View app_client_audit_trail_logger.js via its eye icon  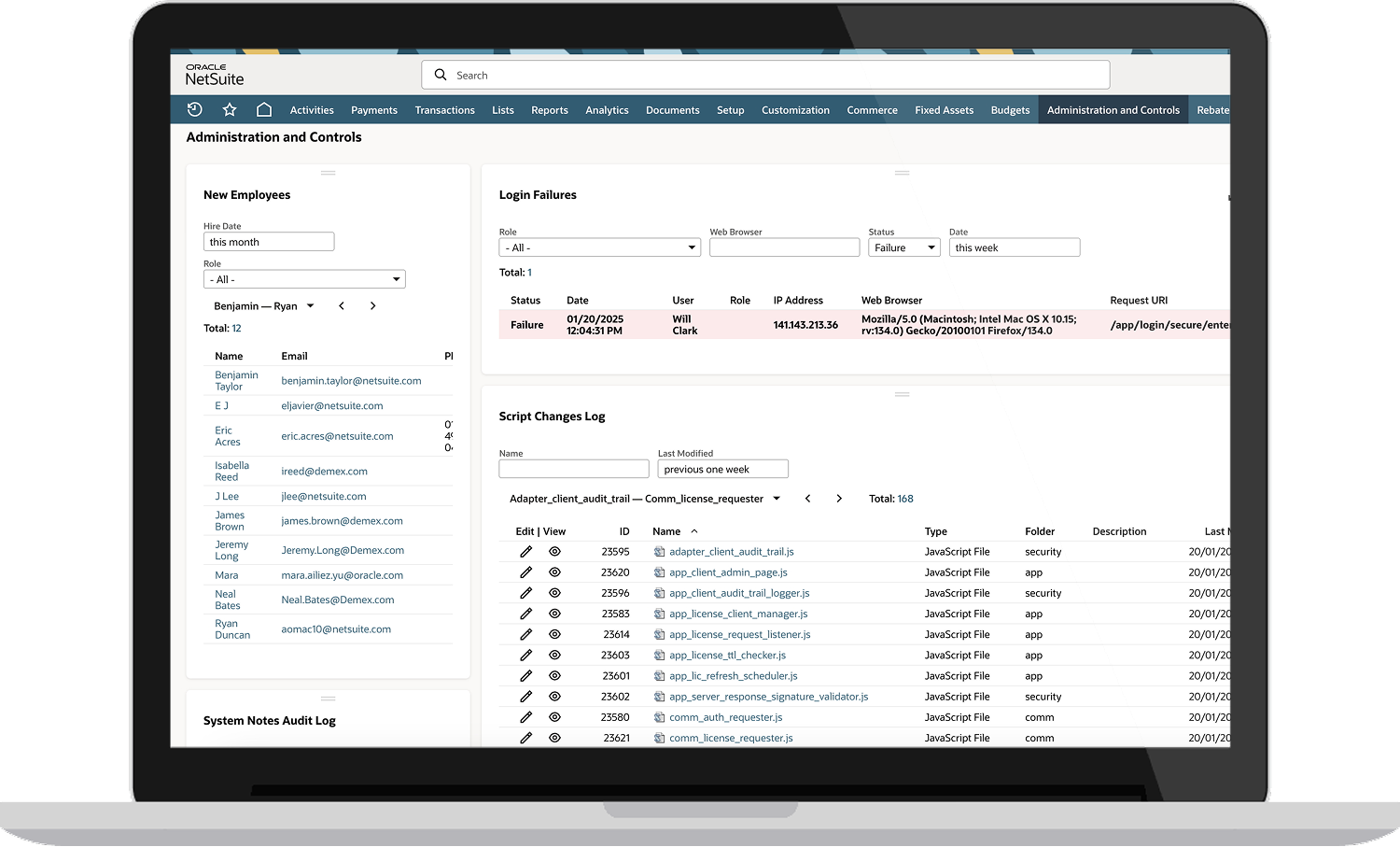554,592
